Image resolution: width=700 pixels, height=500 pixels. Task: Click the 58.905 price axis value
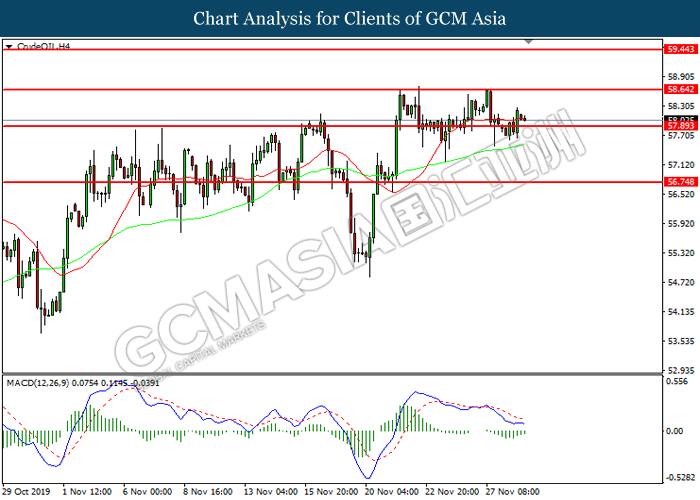pyautogui.click(x=681, y=77)
